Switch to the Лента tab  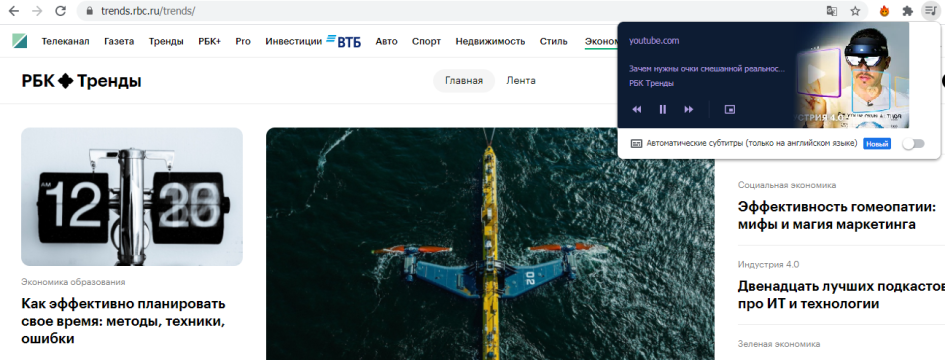(x=521, y=81)
